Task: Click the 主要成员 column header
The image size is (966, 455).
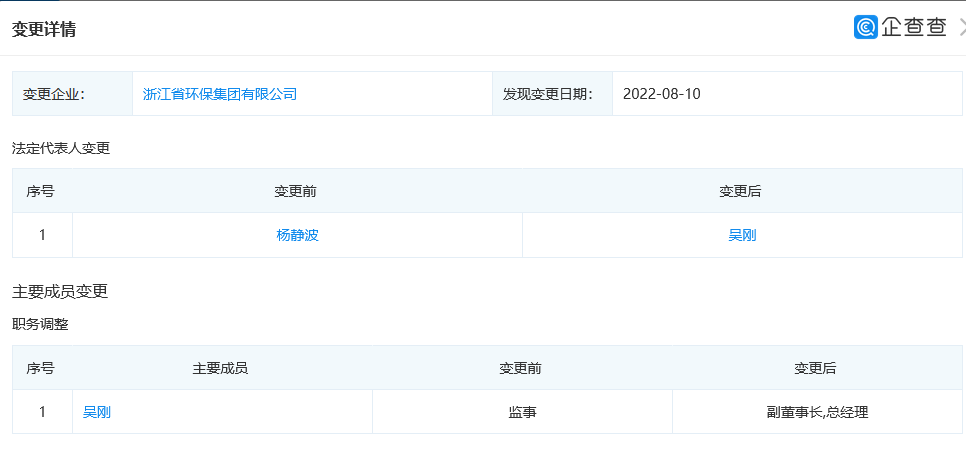Action: pyautogui.click(x=220, y=368)
